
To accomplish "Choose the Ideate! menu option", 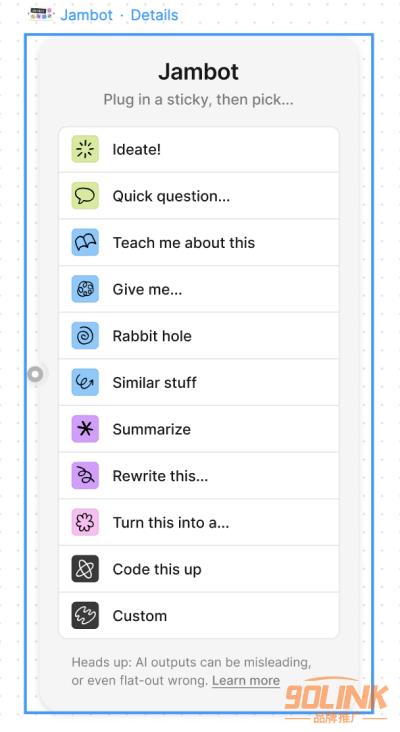I will pos(198,149).
